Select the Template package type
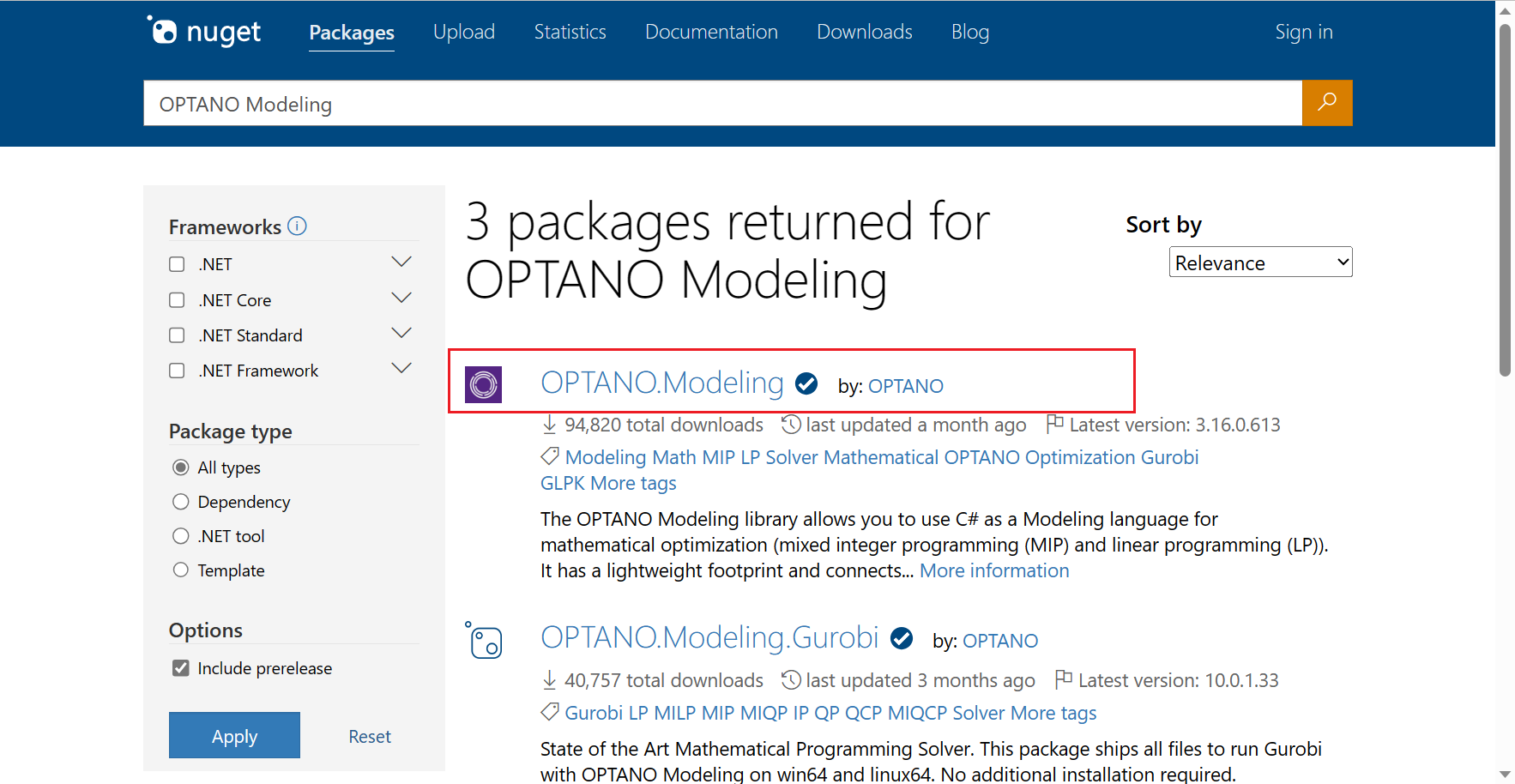The width and height of the screenshot is (1515, 784). point(180,570)
